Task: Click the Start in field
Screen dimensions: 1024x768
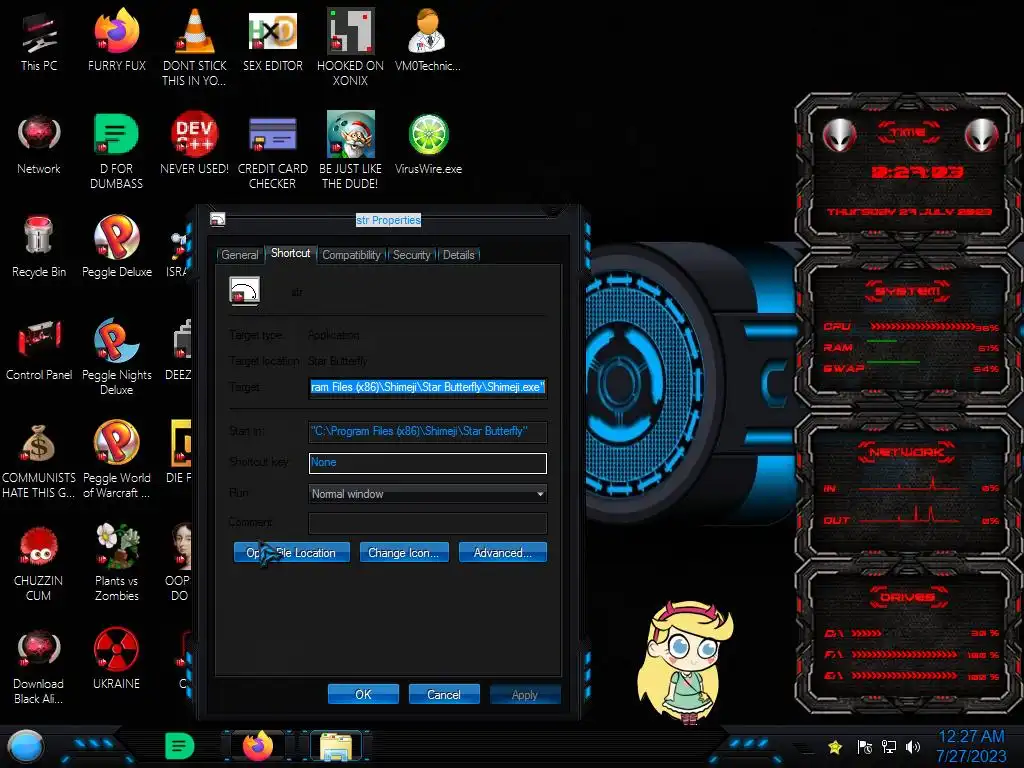Action: (x=428, y=432)
